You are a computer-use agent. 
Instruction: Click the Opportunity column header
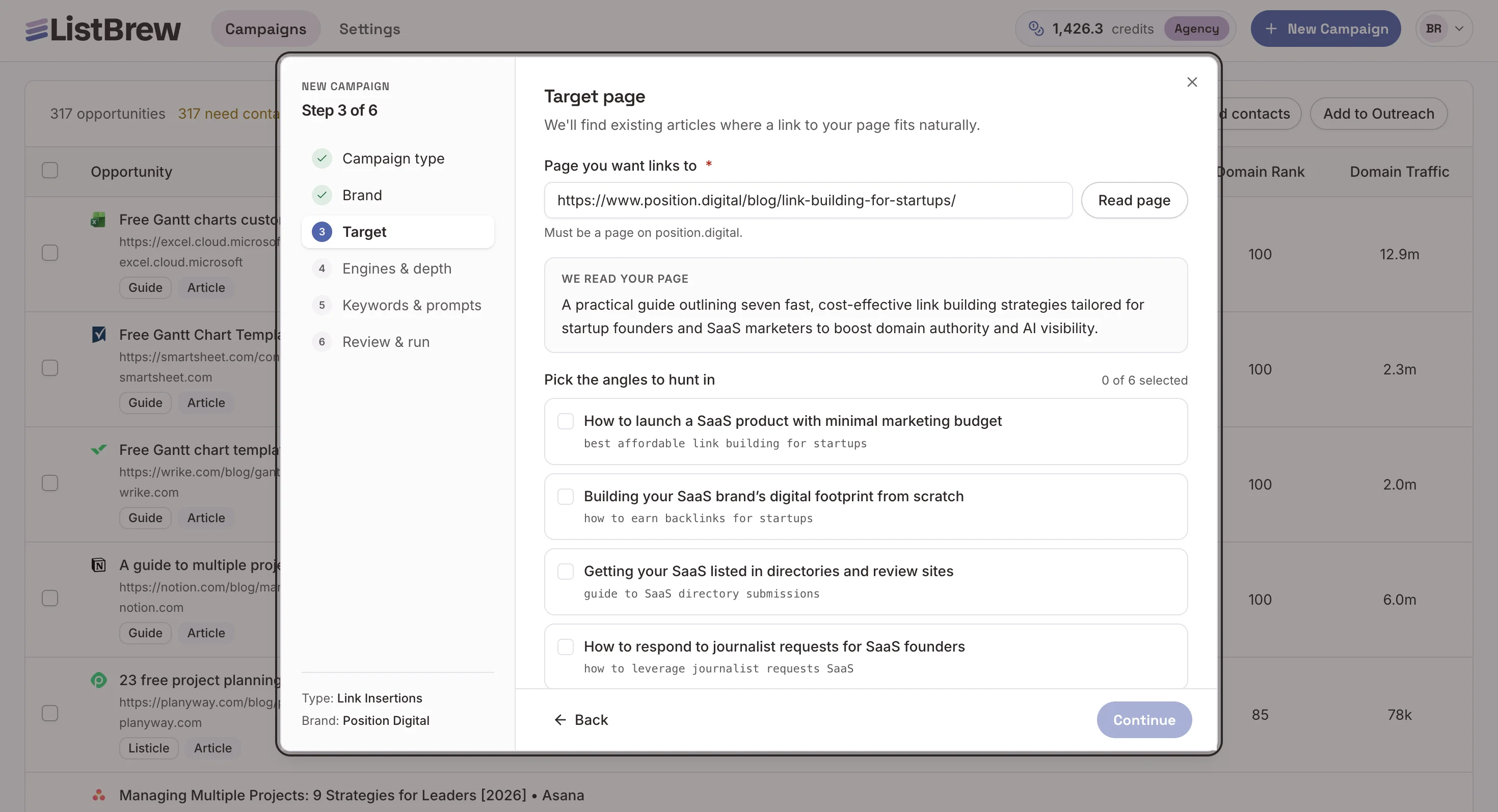coord(131,172)
